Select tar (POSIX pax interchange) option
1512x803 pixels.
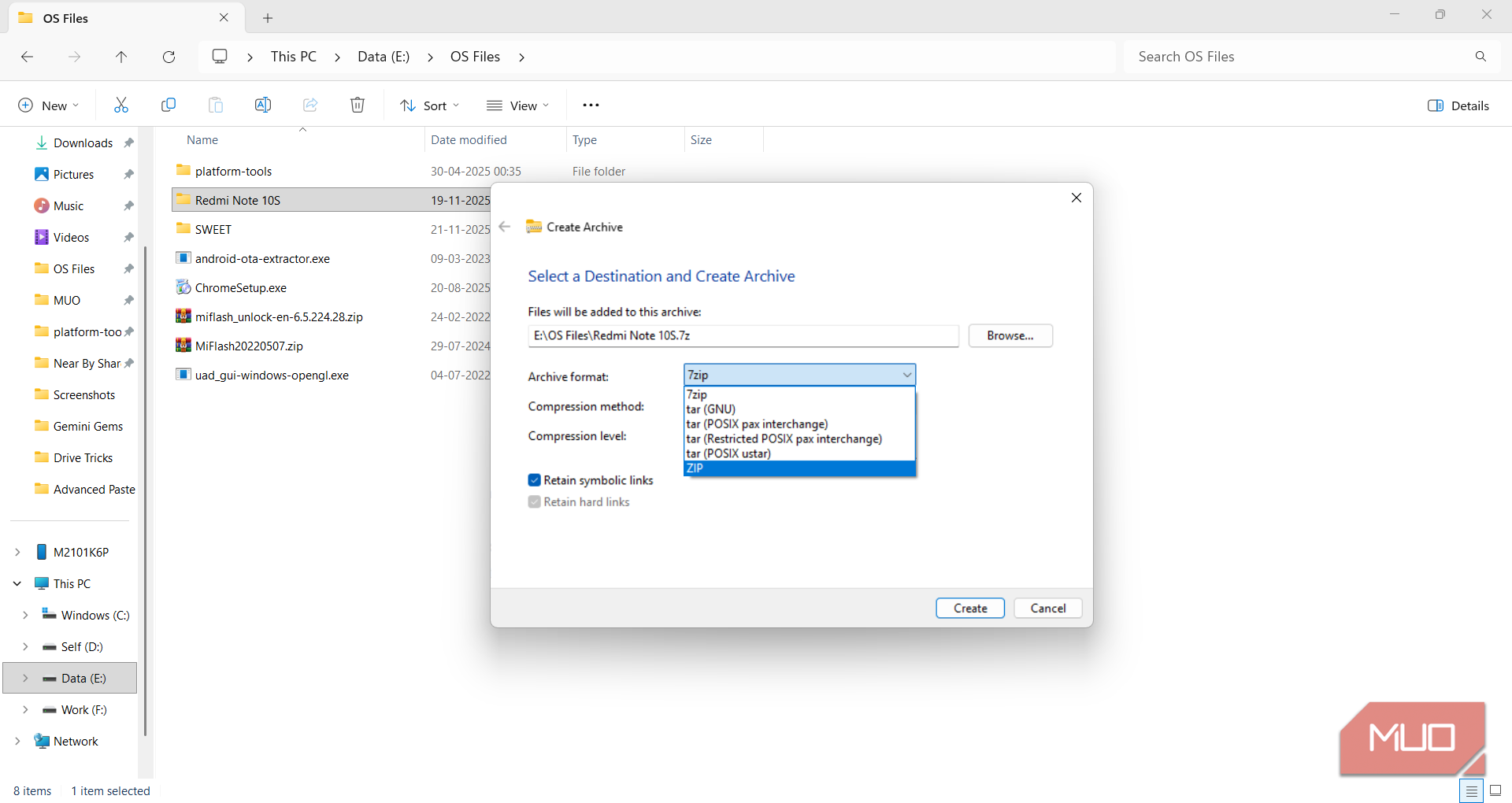pyautogui.click(x=799, y=424)
